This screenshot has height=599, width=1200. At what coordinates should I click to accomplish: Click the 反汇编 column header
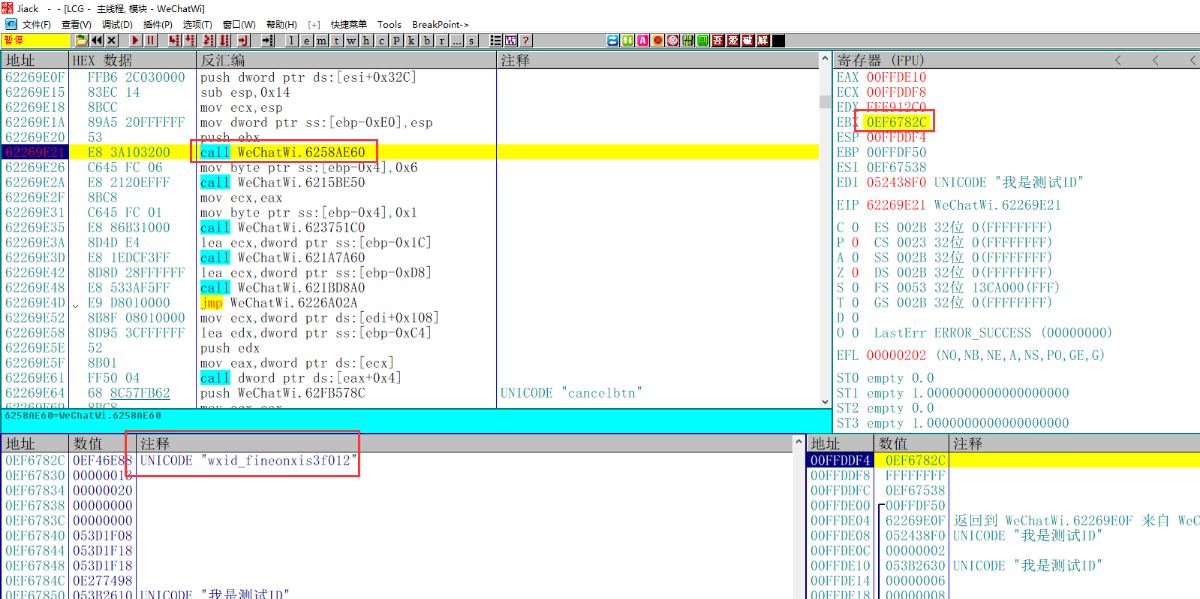[346, 61]
